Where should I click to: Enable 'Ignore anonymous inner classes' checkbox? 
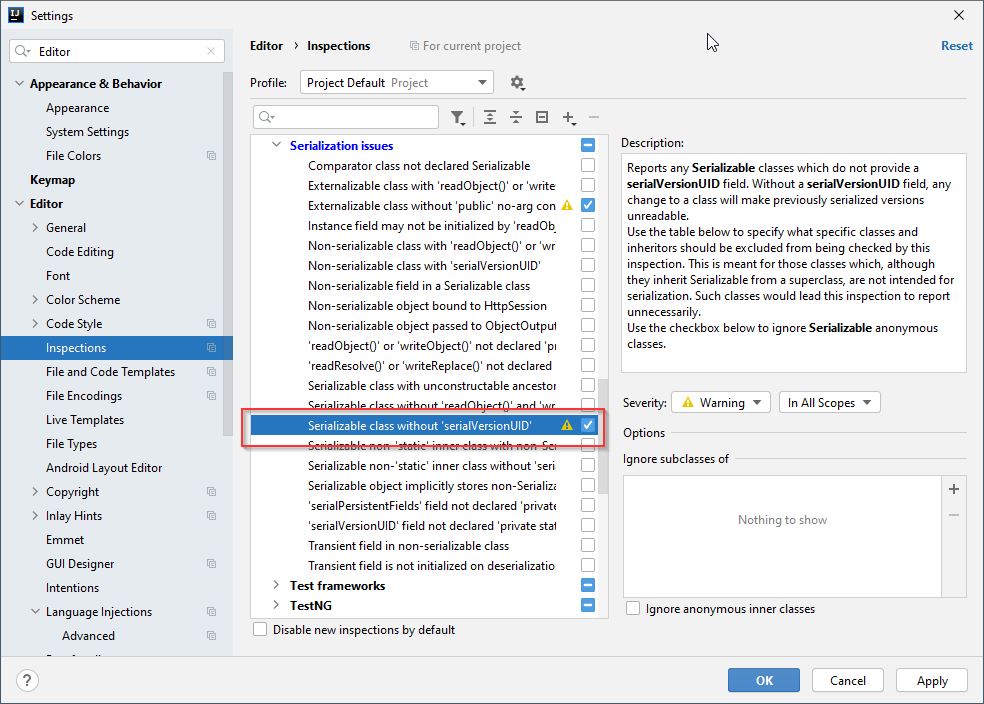click(633, 608)
